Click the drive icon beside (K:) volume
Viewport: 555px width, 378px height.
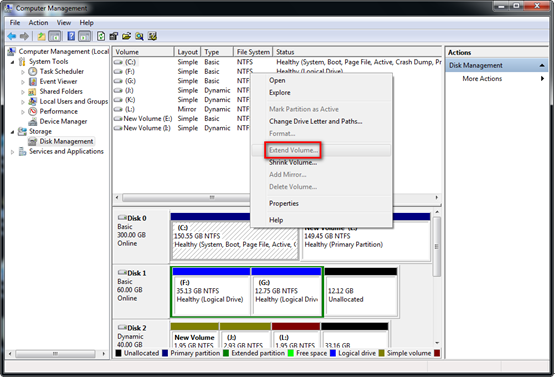(118, 100)
